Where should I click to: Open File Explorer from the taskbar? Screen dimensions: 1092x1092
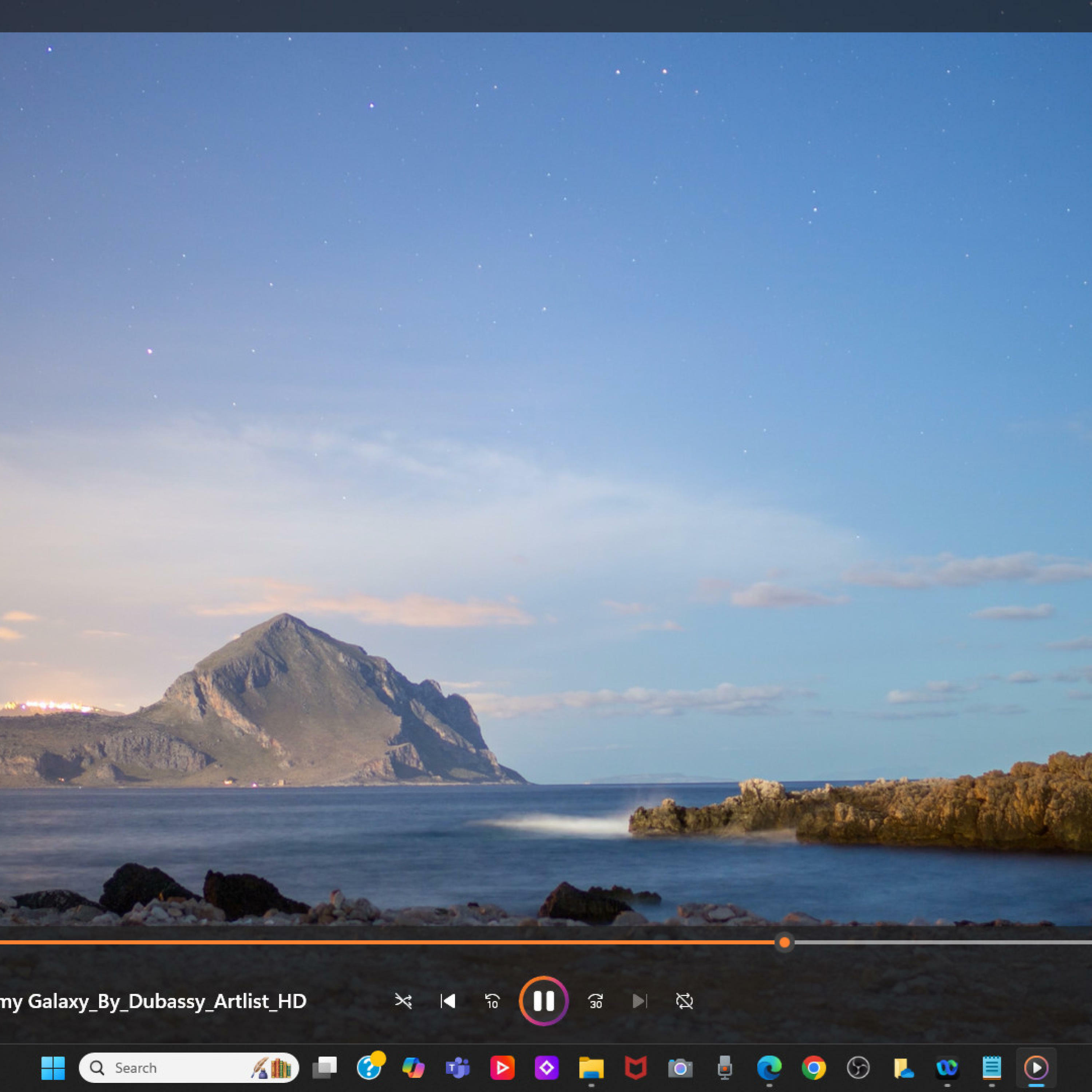(591, 1068)
